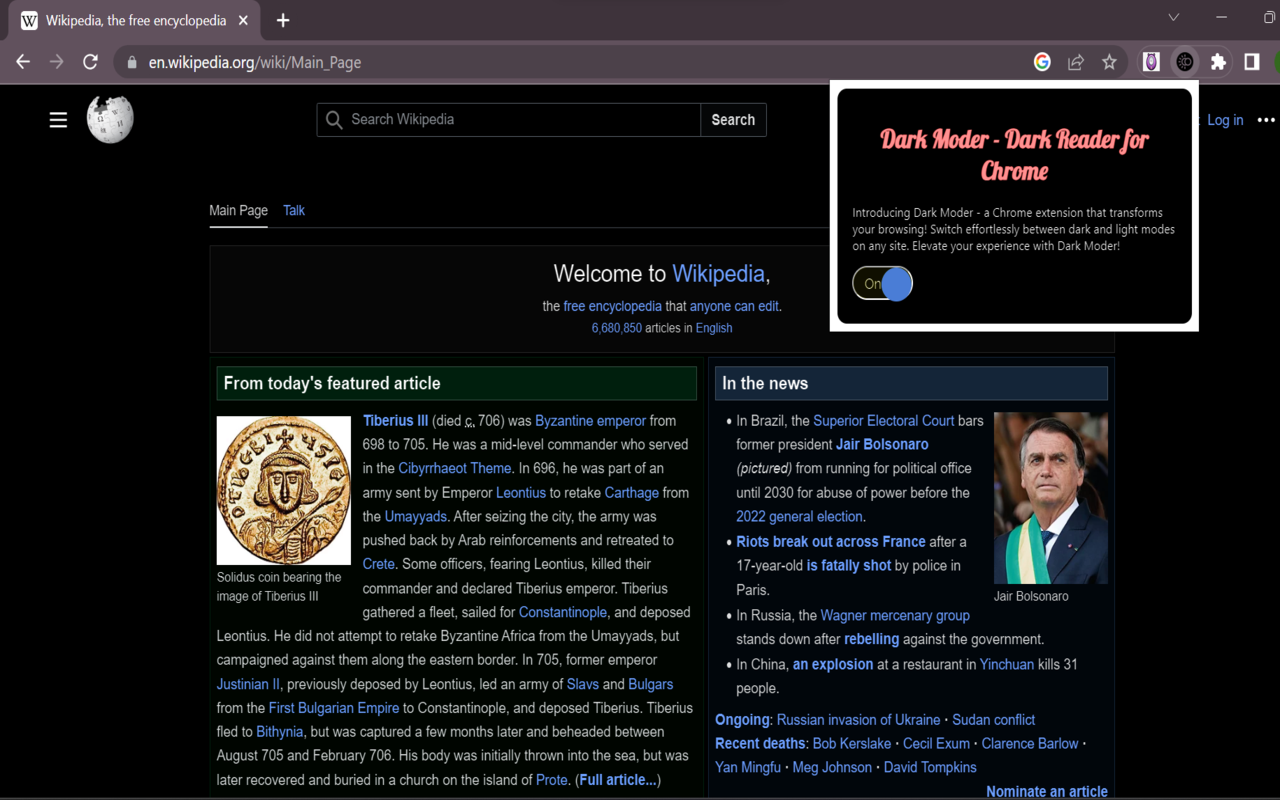Follow the Constantinople link

coord(563,612)
